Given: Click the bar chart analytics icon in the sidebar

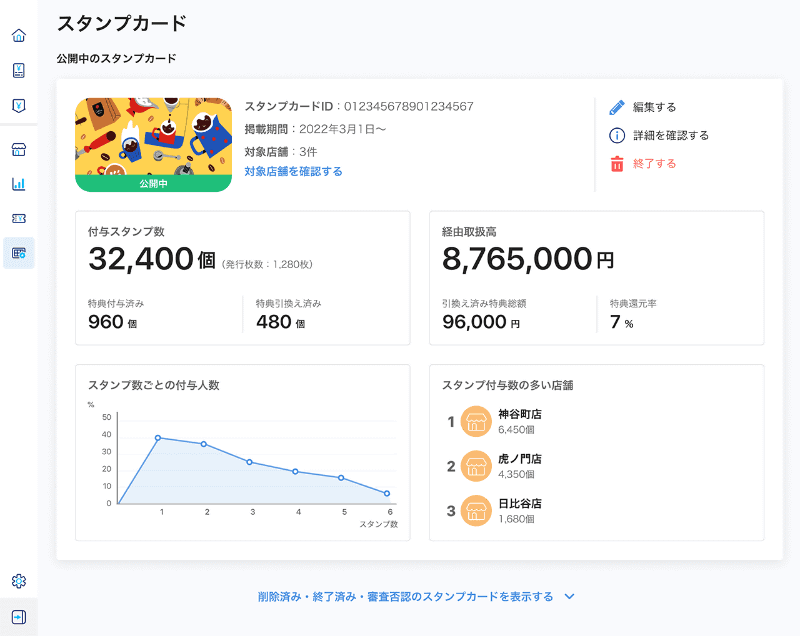Looking at the screenshot, I should (17, 185).
